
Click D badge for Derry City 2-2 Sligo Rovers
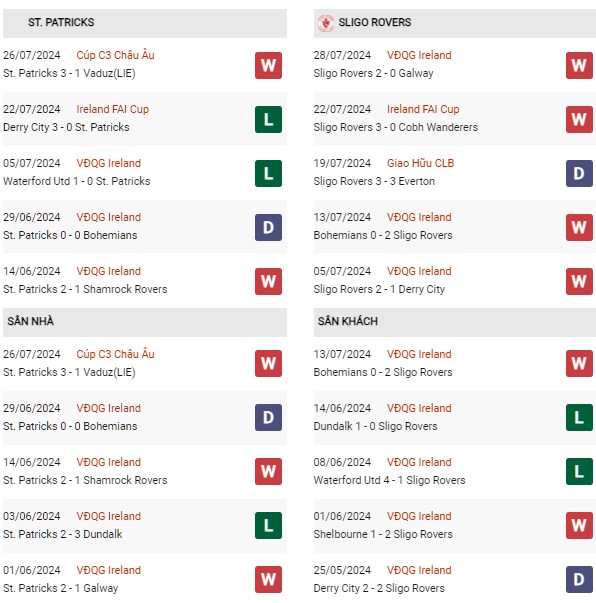[579, 579]
